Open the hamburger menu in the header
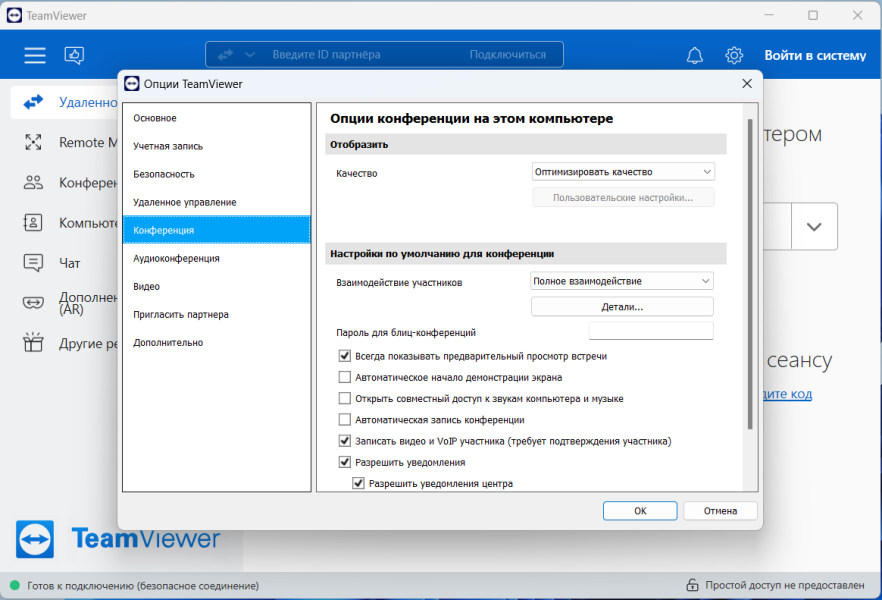This screenshot has width=882, height=600. point(35,55)
